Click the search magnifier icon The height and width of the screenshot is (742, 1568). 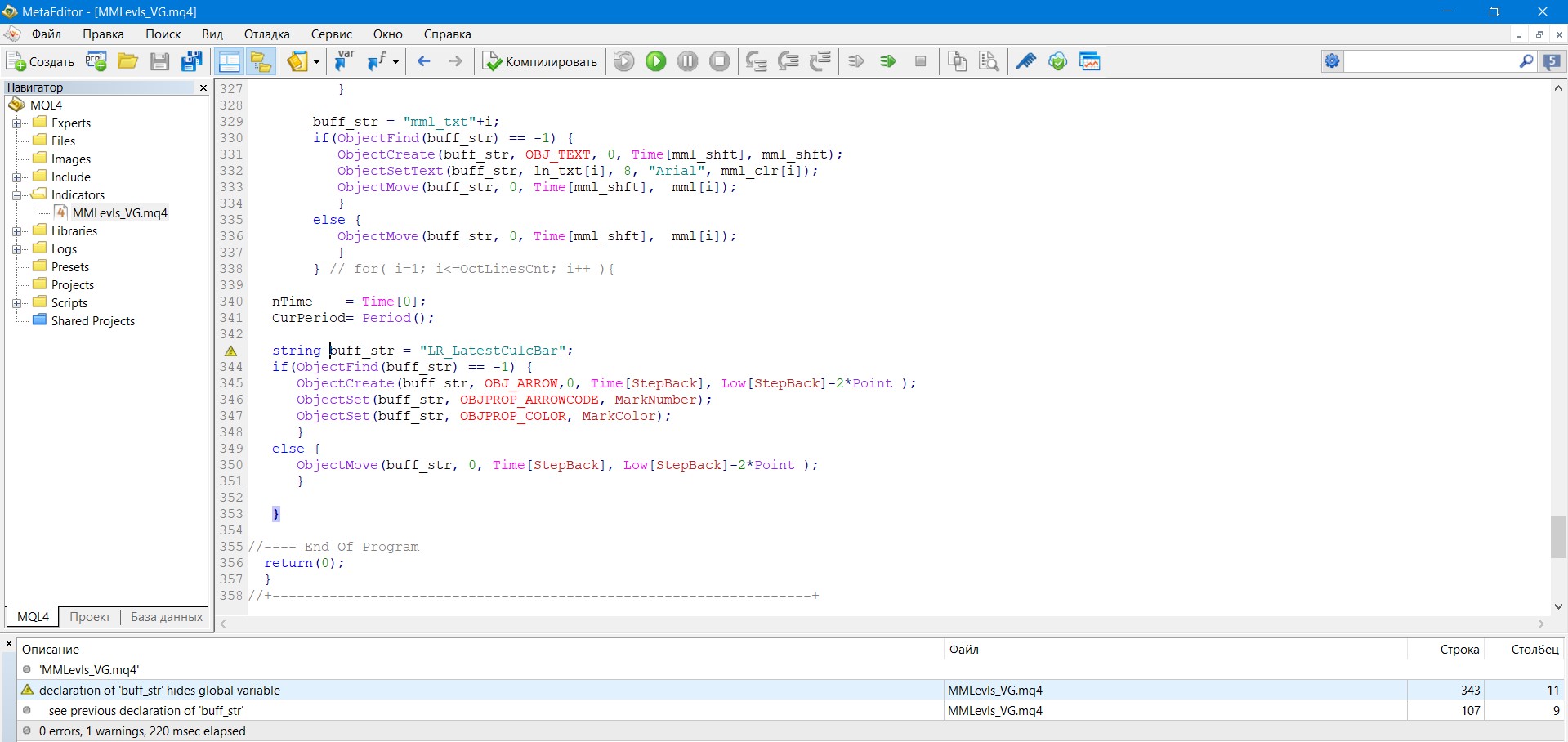(x=1526, y=61)
